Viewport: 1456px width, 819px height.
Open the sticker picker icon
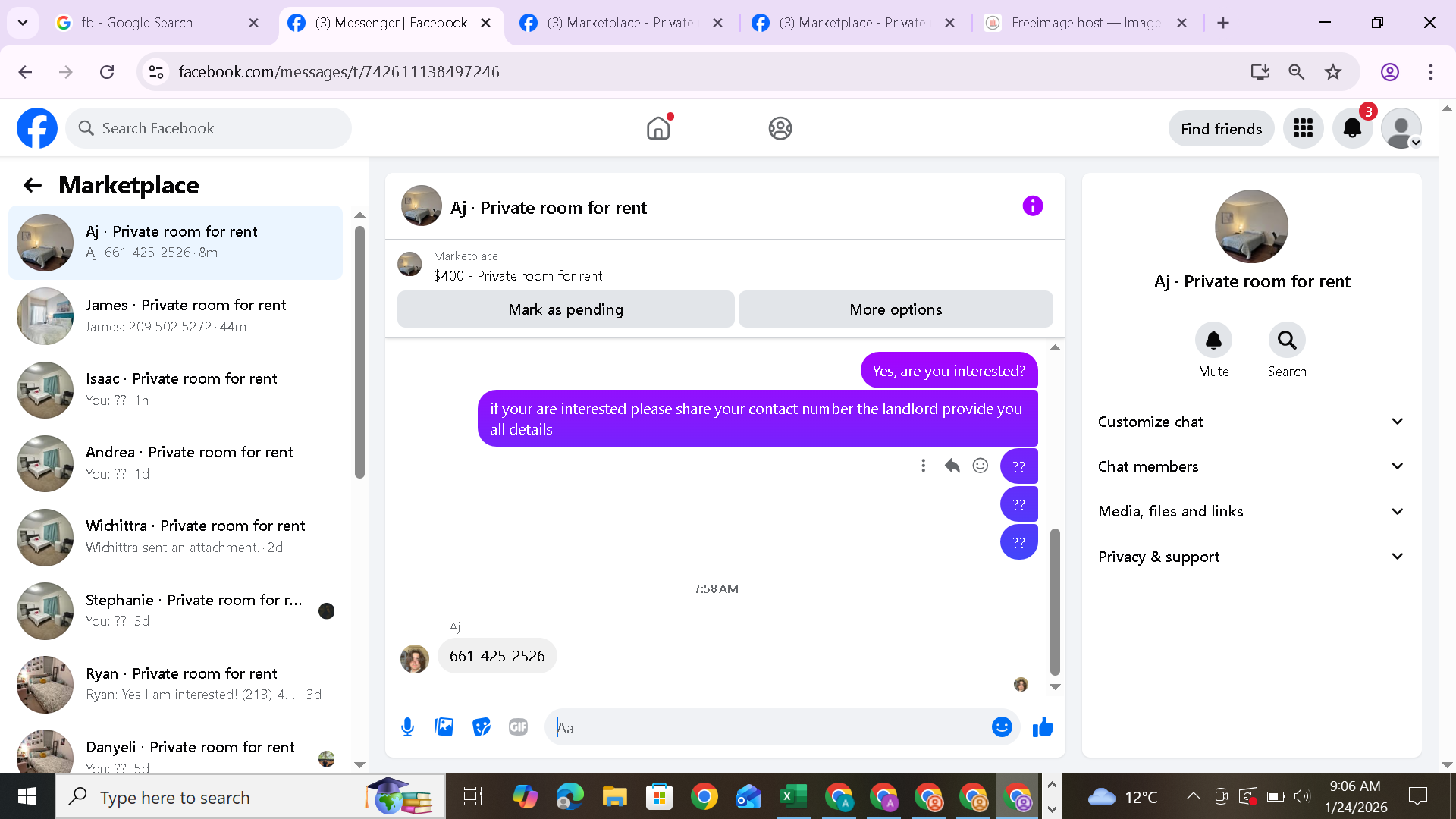(x=482, y=727)
